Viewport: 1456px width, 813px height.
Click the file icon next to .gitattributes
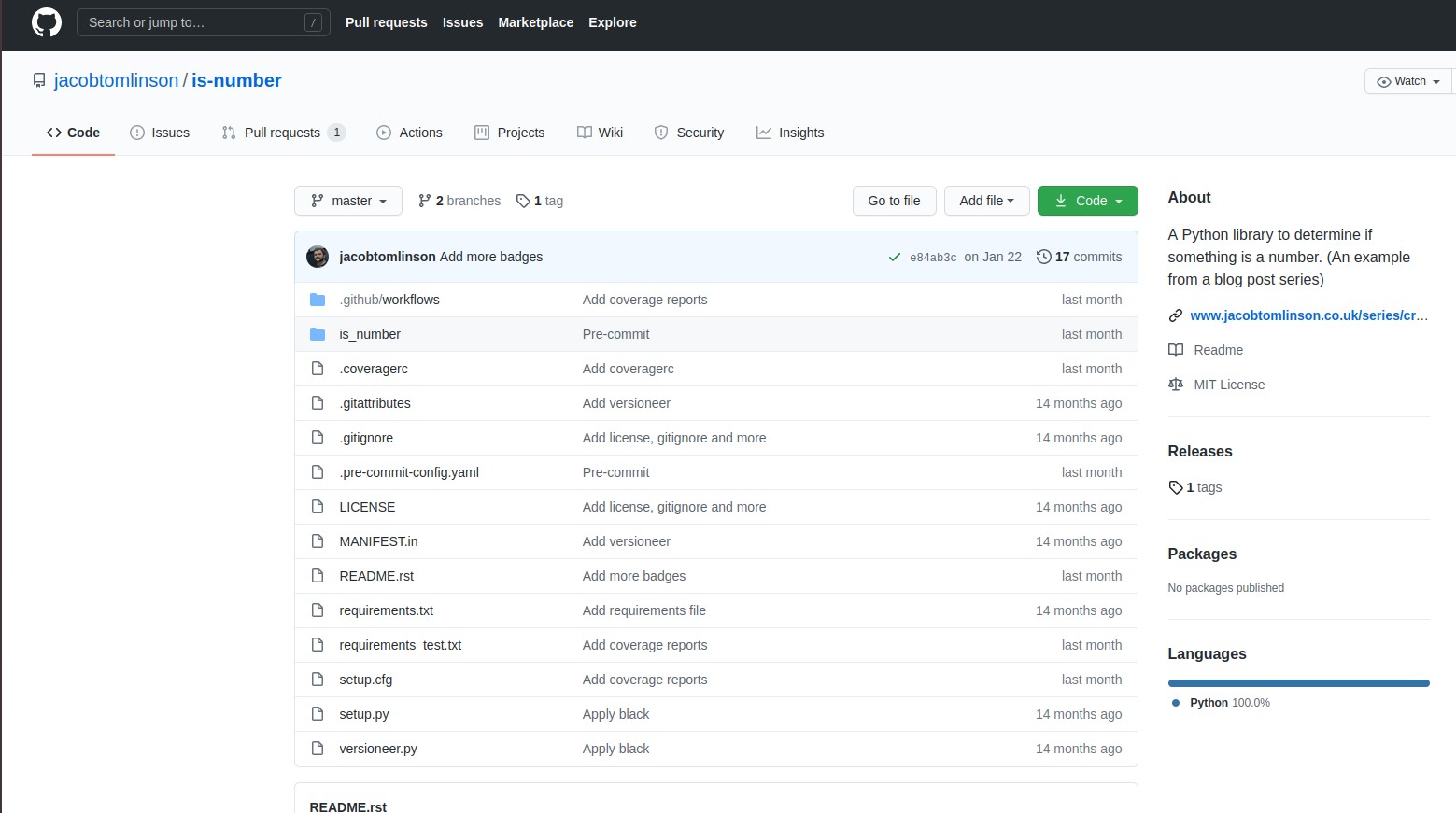318,403
